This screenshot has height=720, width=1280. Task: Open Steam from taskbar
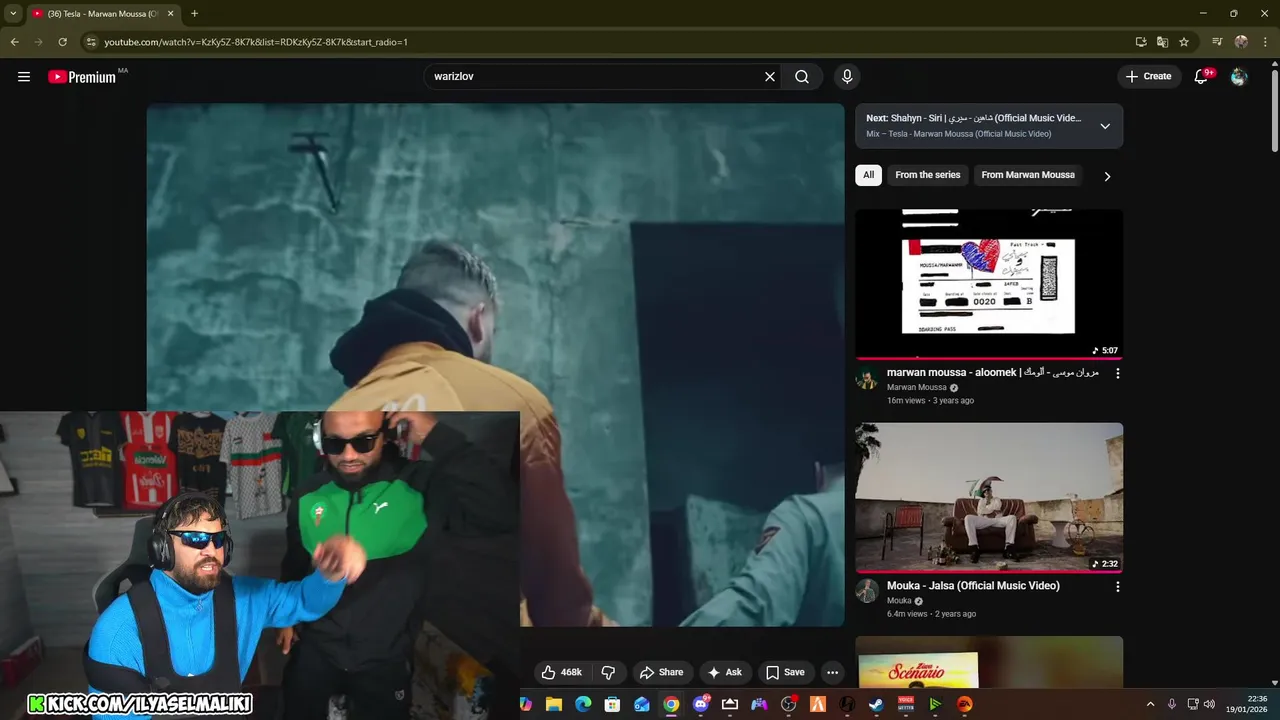coord(876,704)
